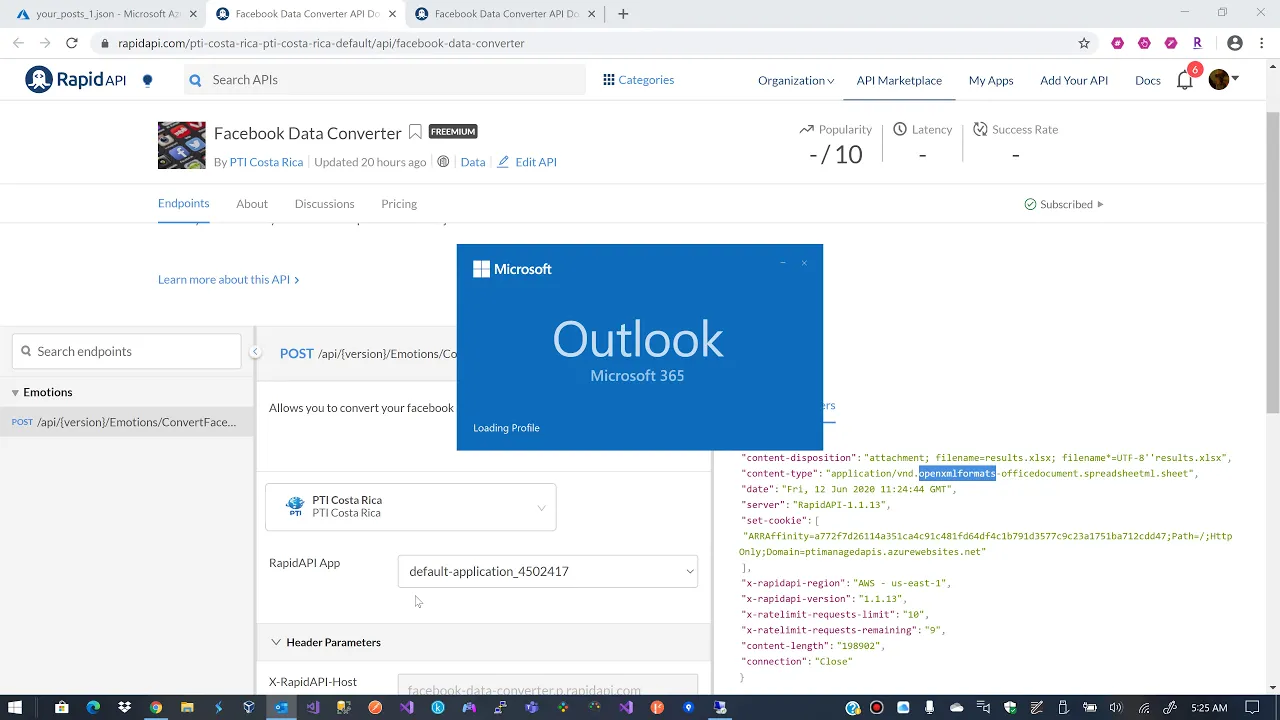The width and height of the screenshot is (1280, 720).
Task: Click the FREEMIUM badge
Action: coord(453,131)
